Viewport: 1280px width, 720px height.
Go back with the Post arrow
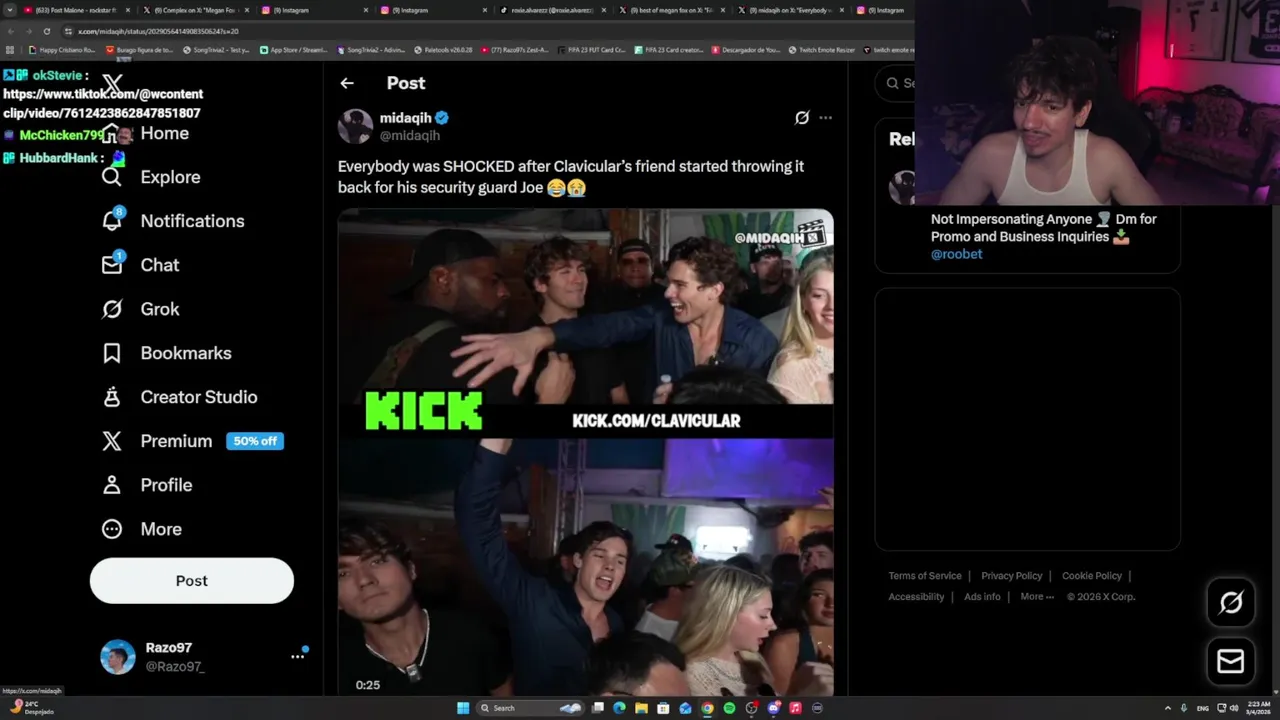click(347, 83)
